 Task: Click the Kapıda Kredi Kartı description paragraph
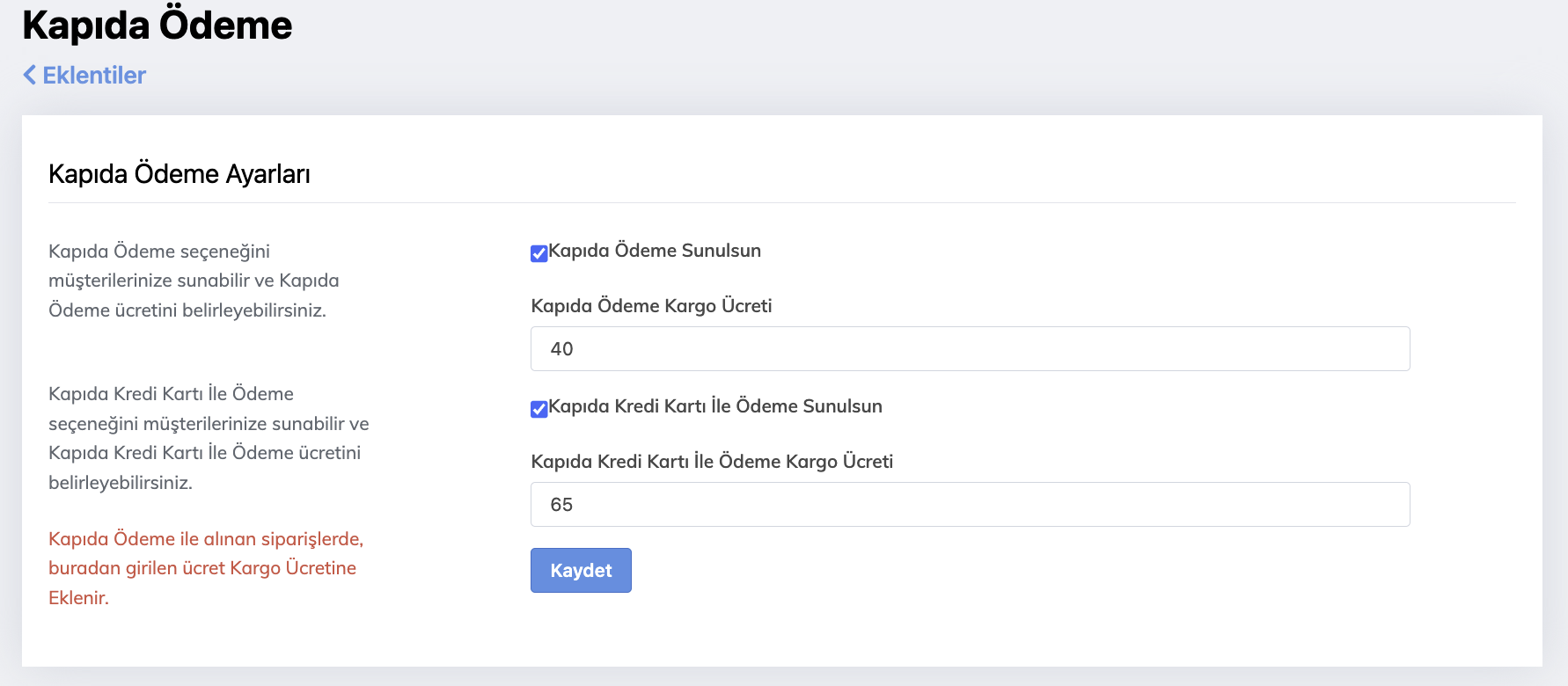[x=209, y=438]
